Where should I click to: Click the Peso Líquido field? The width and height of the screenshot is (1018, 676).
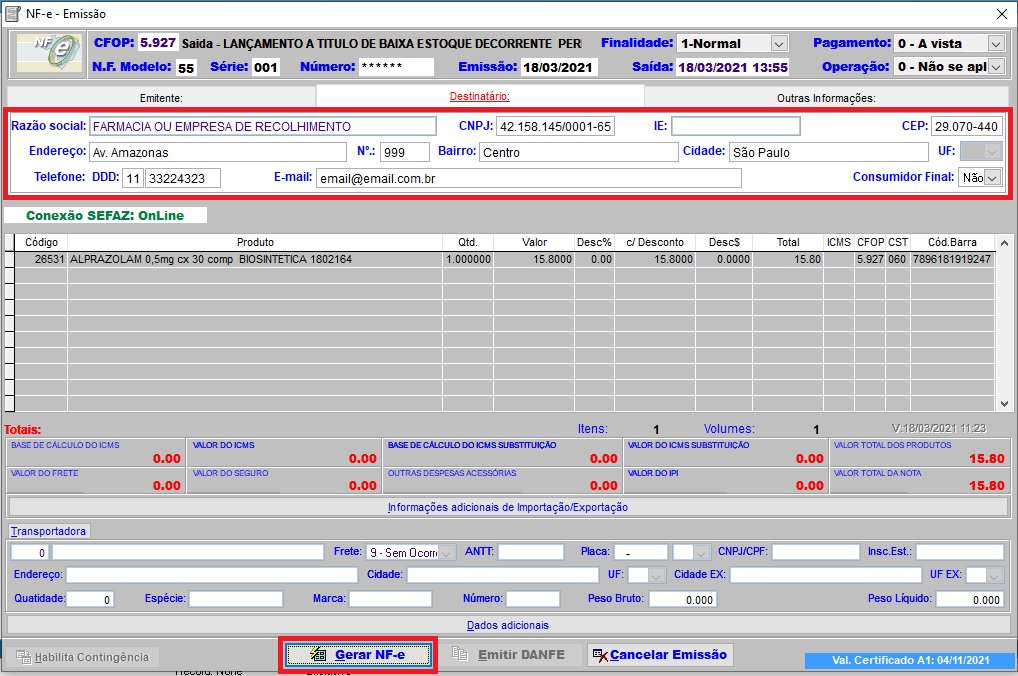(x=969, y=599)
